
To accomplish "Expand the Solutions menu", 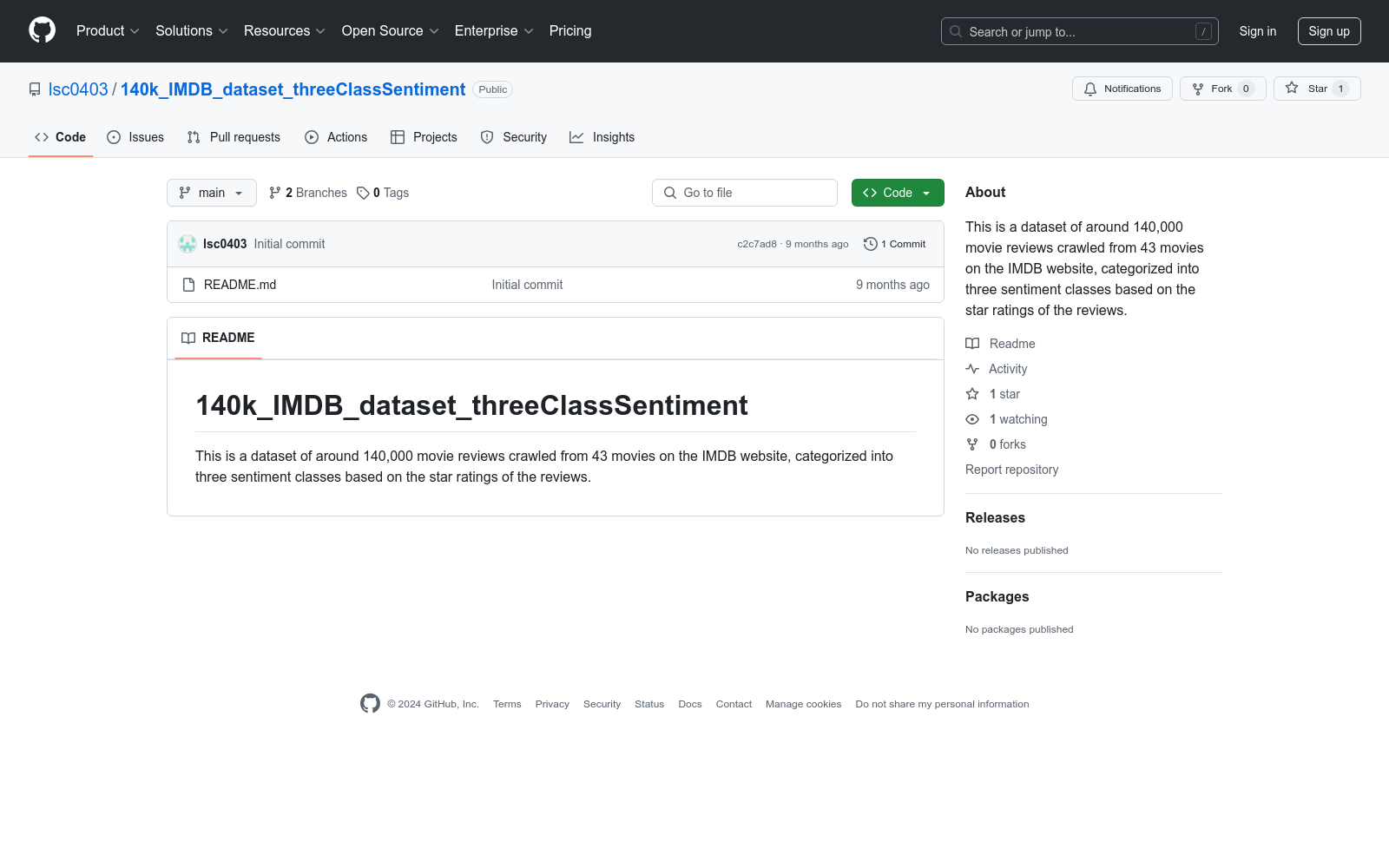I will pyautogui.click(x=192, y=31).
